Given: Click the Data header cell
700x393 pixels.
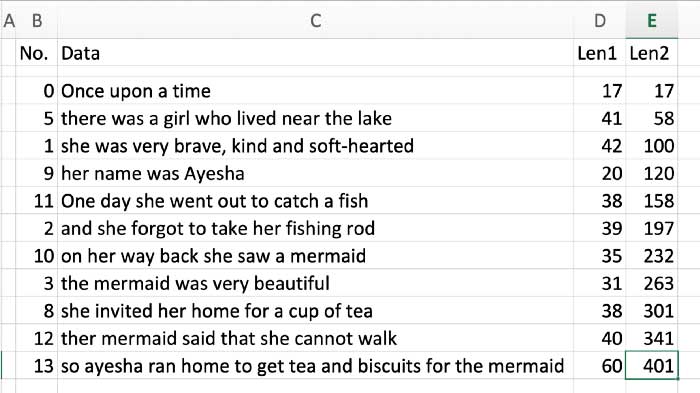Looking at the screenshot, I should (x=315, y=53).
